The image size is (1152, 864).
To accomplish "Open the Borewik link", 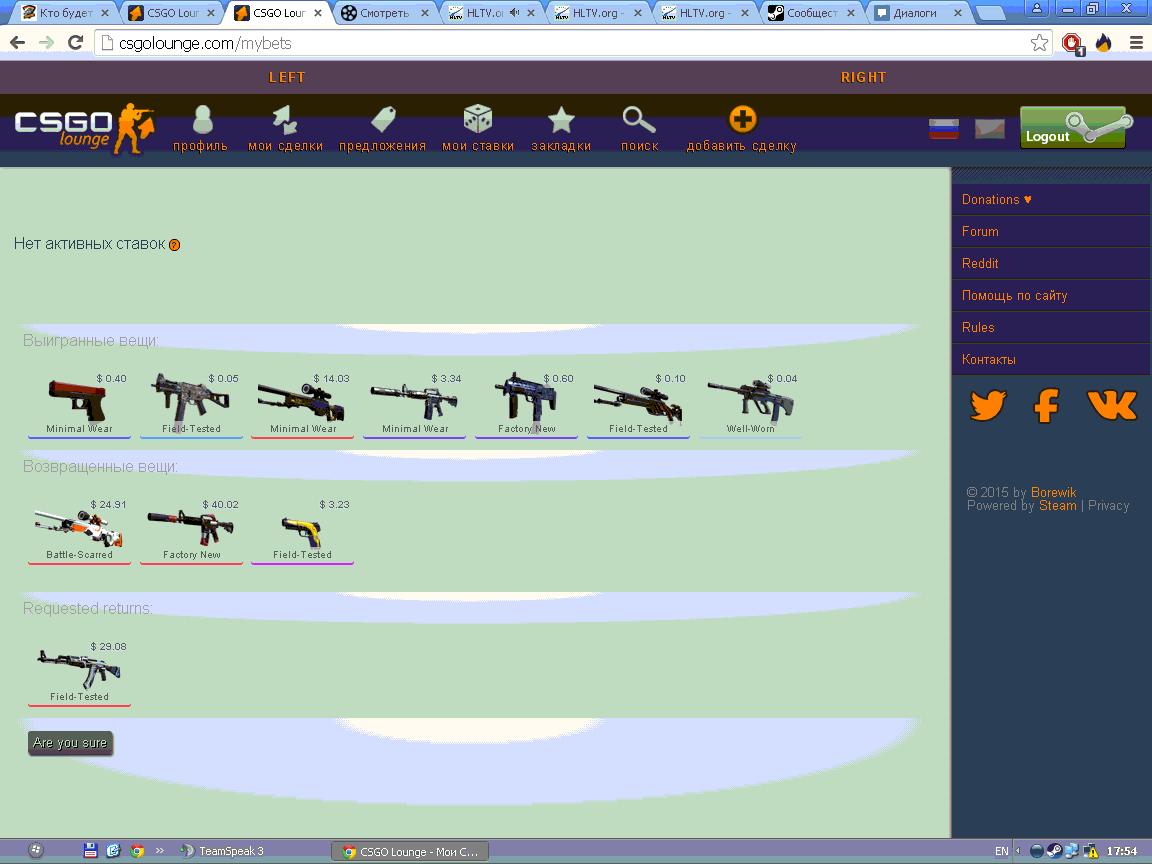I will 1053,492.
